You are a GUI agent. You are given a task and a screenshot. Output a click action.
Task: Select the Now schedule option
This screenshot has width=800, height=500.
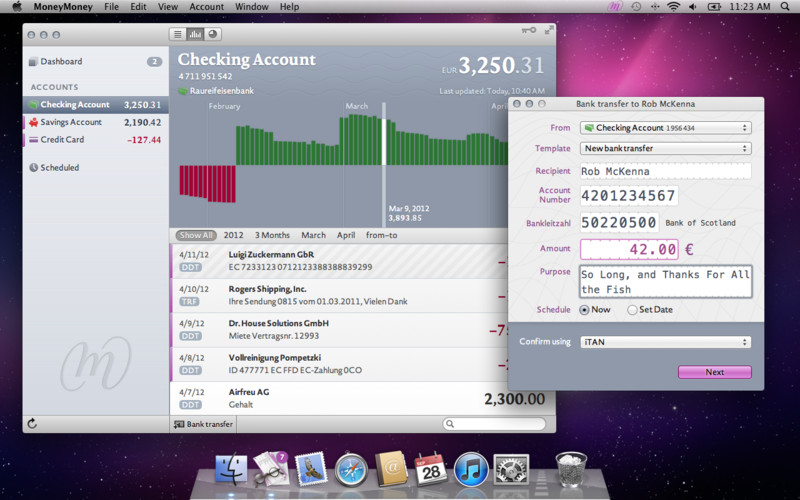pyautogui.click(x=584, y=310)
